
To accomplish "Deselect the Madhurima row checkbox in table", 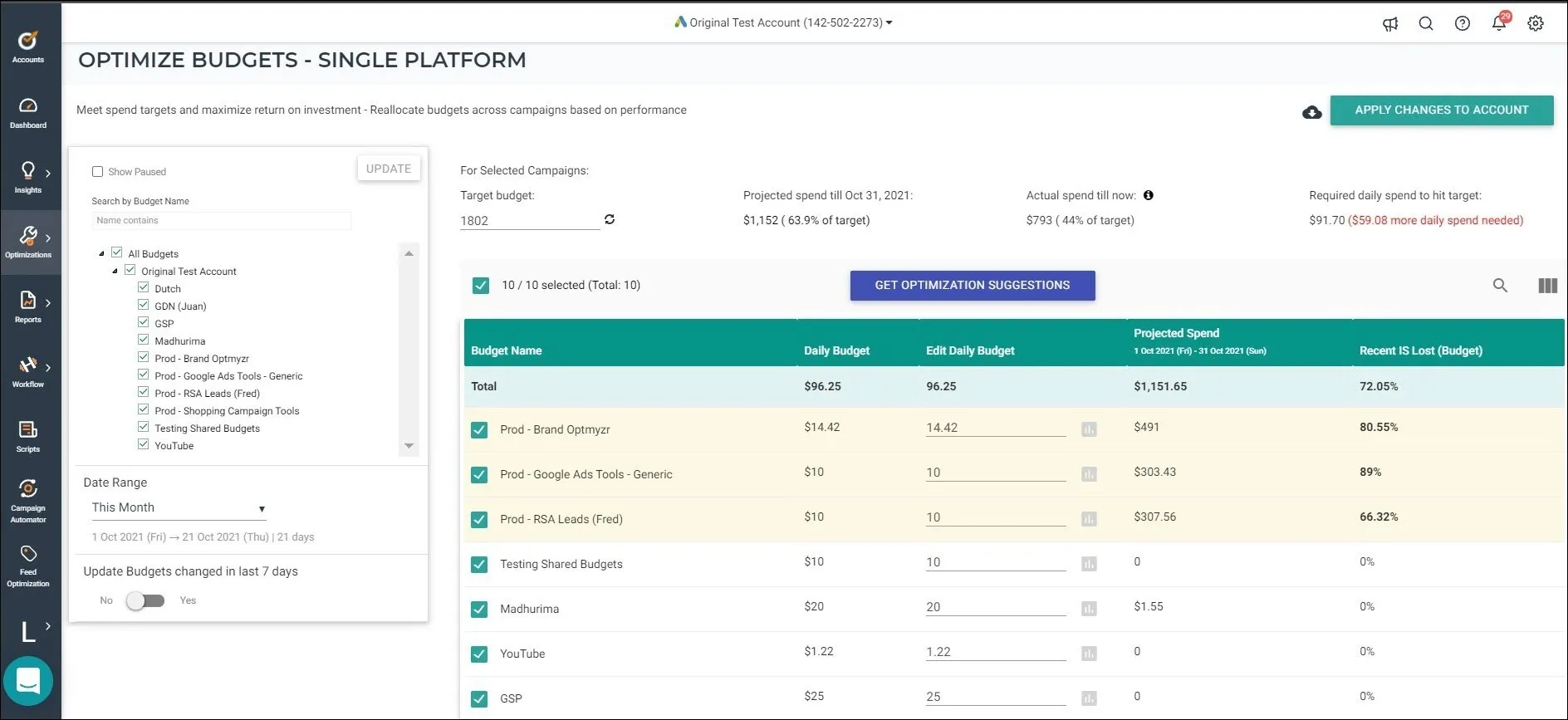I will click(479, 610).
